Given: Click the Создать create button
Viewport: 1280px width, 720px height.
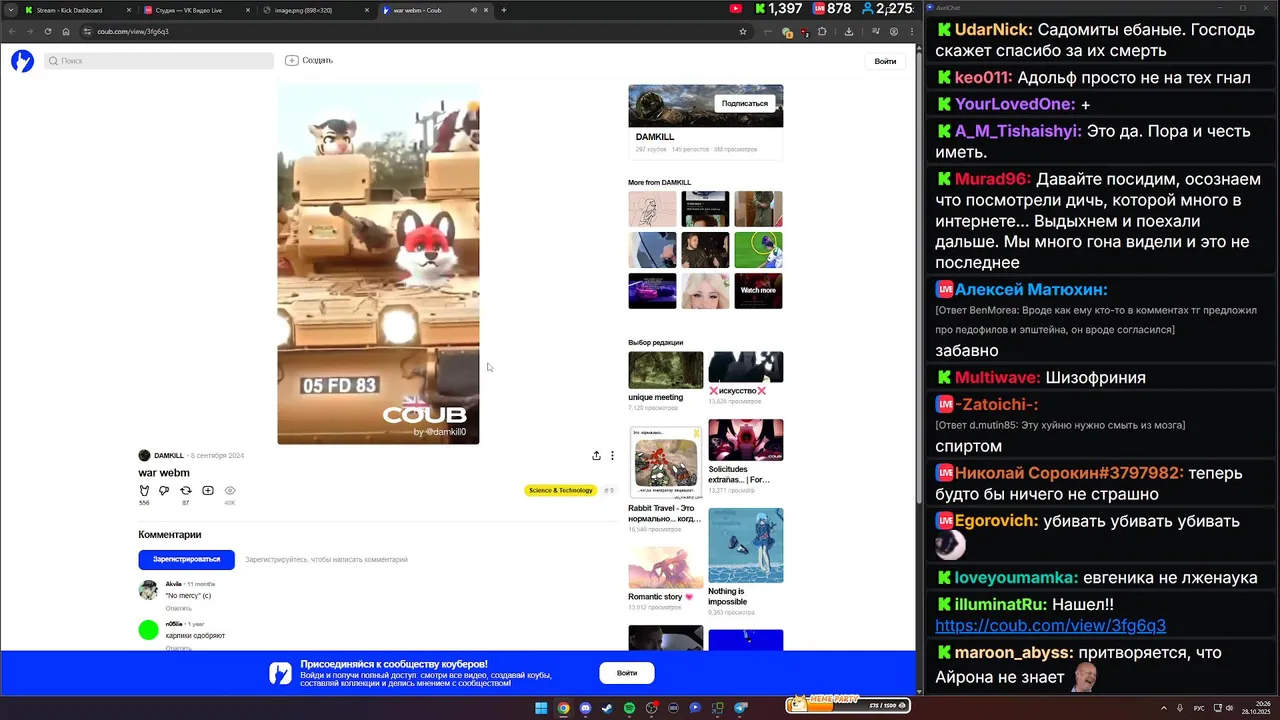Looking at the screenshot, I should coord(309,60).
